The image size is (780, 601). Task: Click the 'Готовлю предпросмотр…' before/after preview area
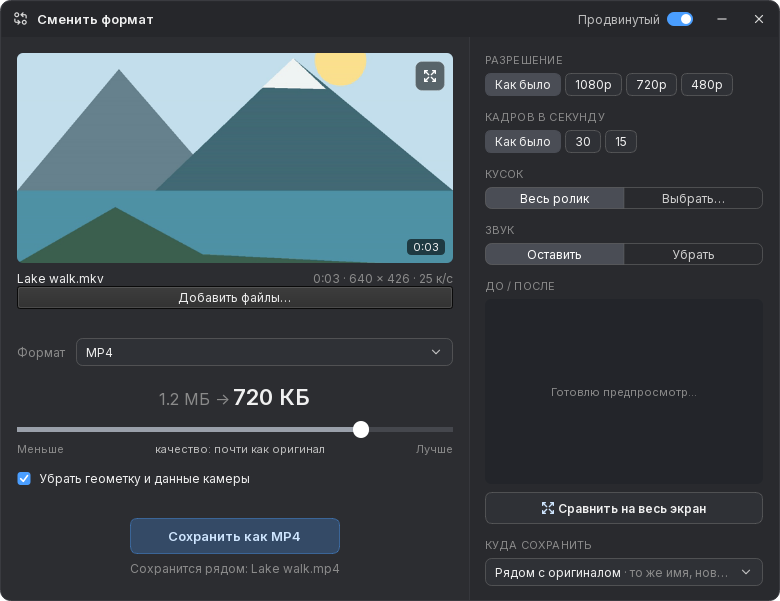(624, 392)
